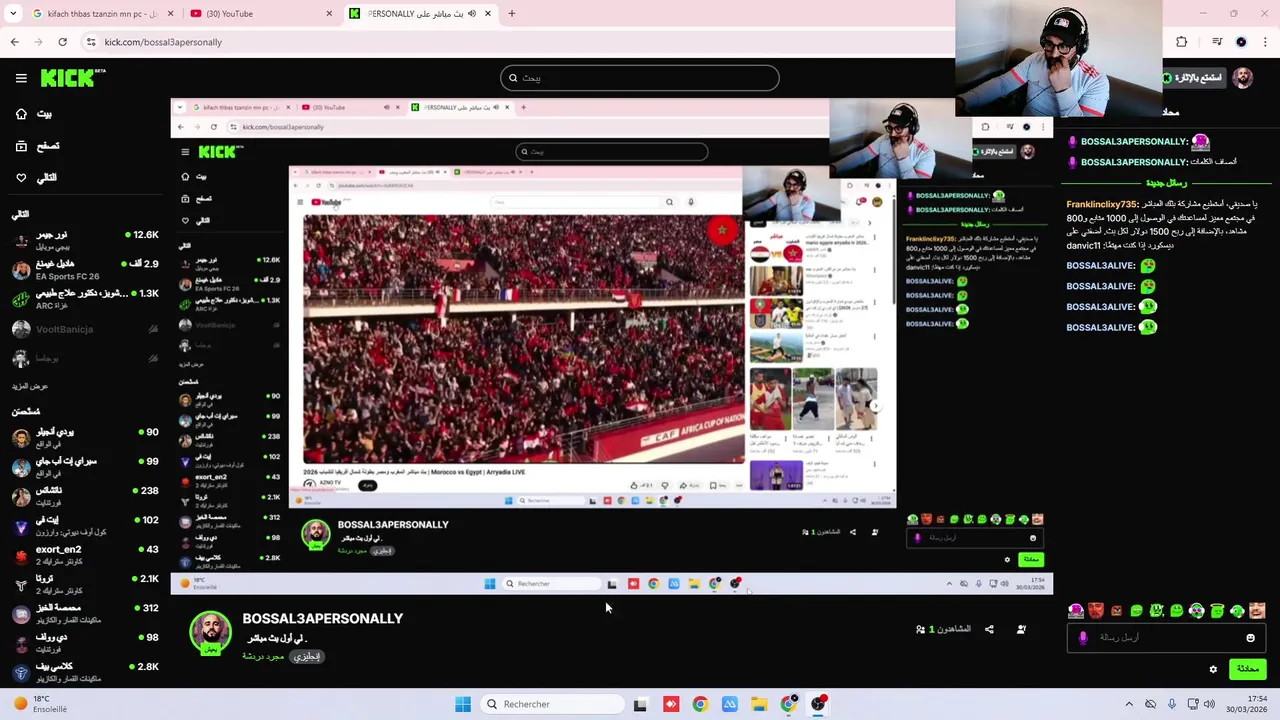Screen dimensions: 1280x720
Task: Click first BOSSAL3APERSONALLY username in chat
Action: coord(1134,142)
